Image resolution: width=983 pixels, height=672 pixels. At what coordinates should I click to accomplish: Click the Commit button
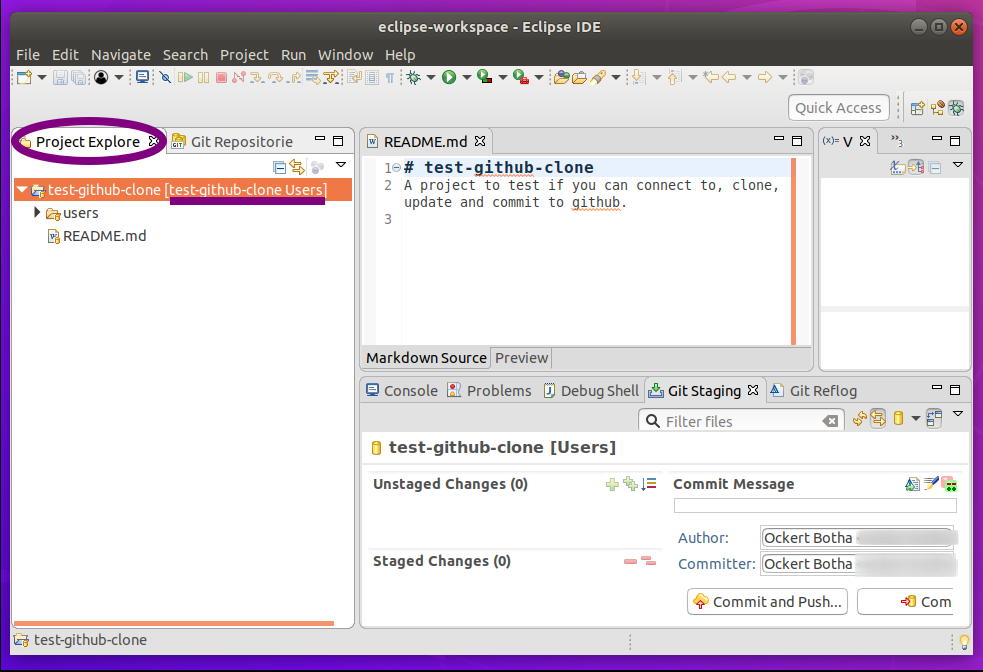coord(905,602)
